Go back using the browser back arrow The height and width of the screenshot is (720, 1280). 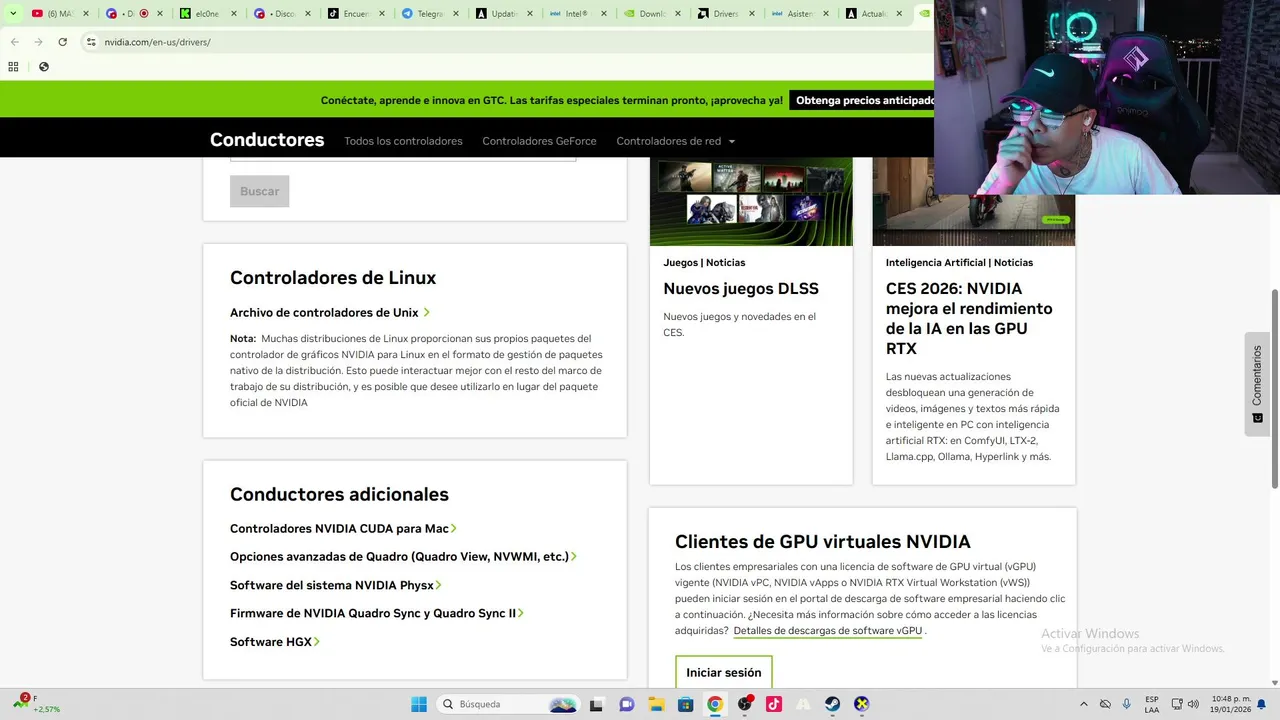[14, 42]
